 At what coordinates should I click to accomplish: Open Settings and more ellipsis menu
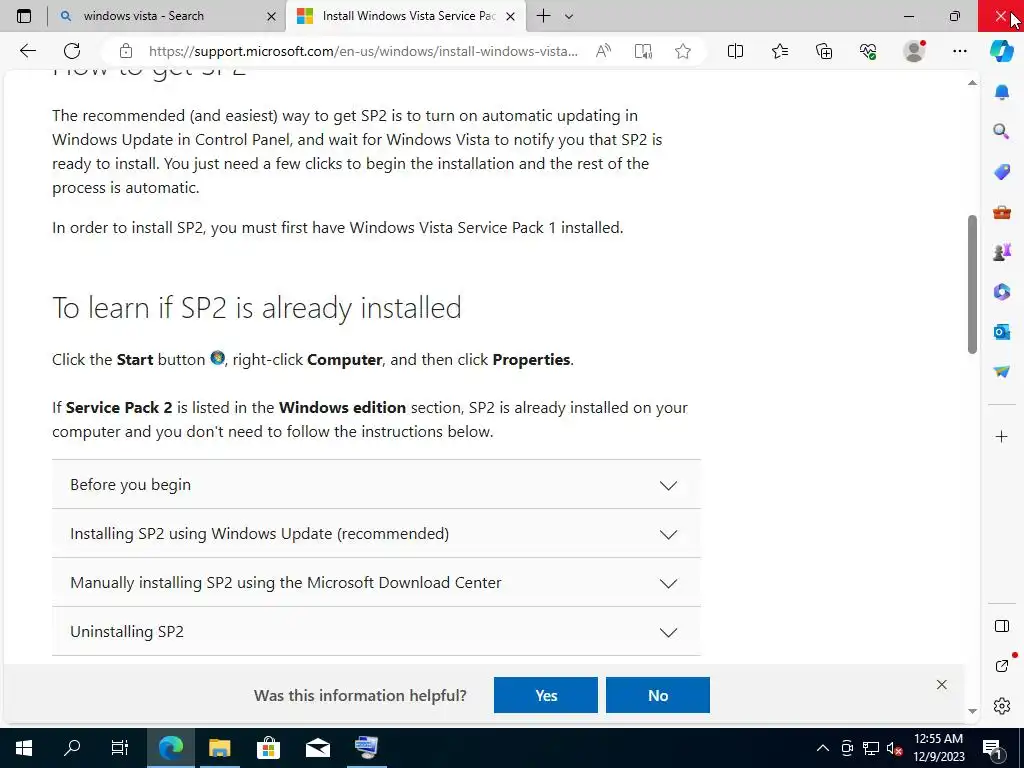pyautogui.click(x=959, y=51)
